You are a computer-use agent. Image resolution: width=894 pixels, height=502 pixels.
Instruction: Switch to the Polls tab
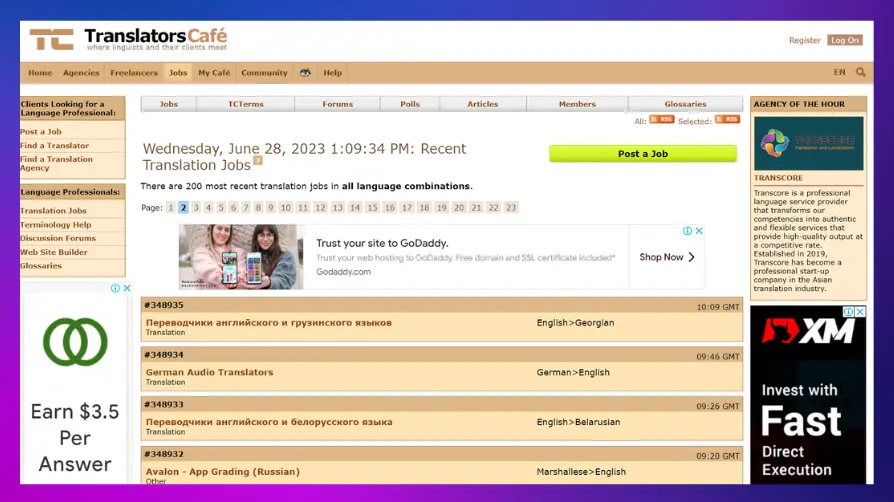(x=410, y=104)
